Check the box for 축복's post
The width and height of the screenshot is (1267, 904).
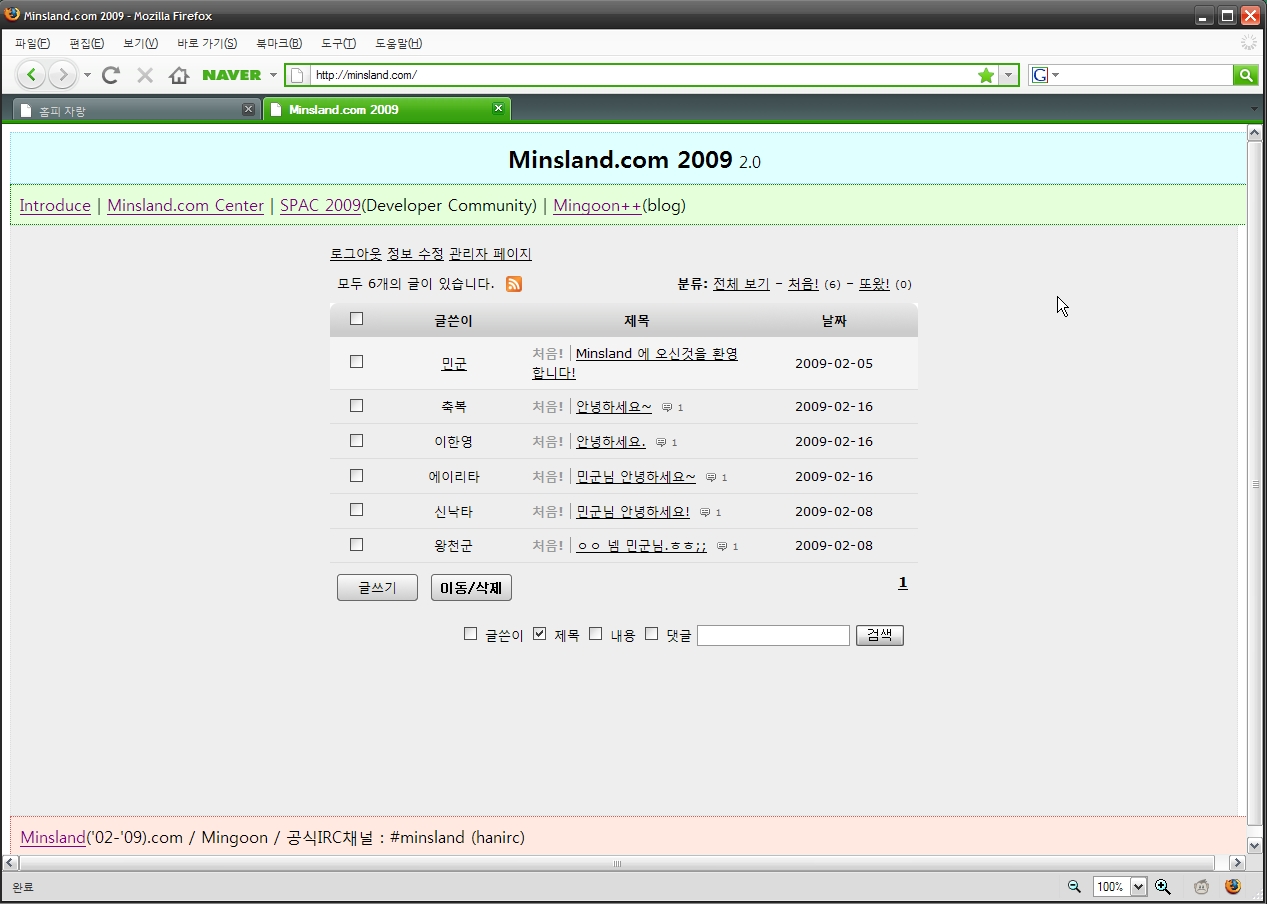coord(356,406)
